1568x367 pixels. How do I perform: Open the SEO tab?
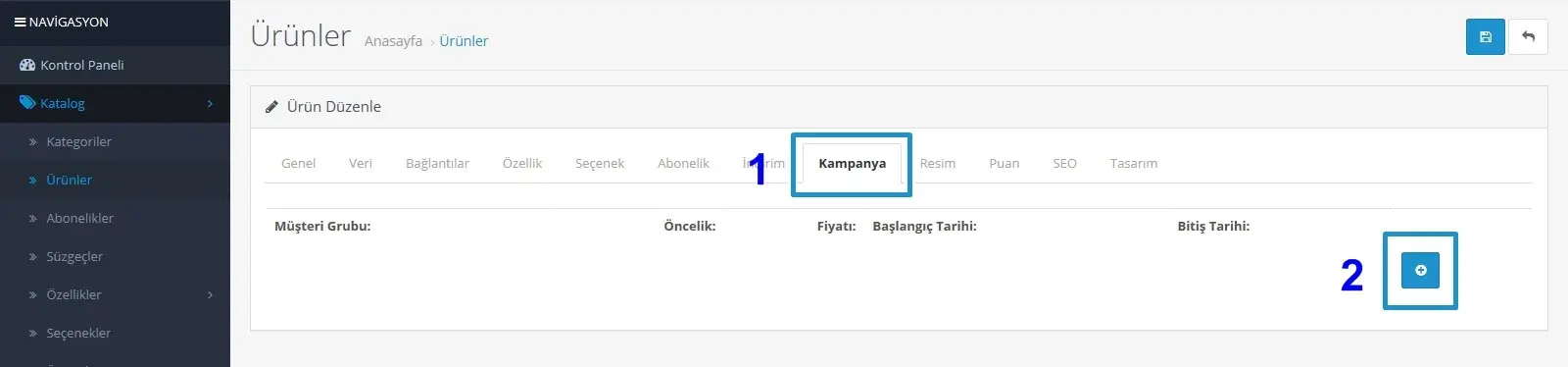click(x=1064, y=163)
